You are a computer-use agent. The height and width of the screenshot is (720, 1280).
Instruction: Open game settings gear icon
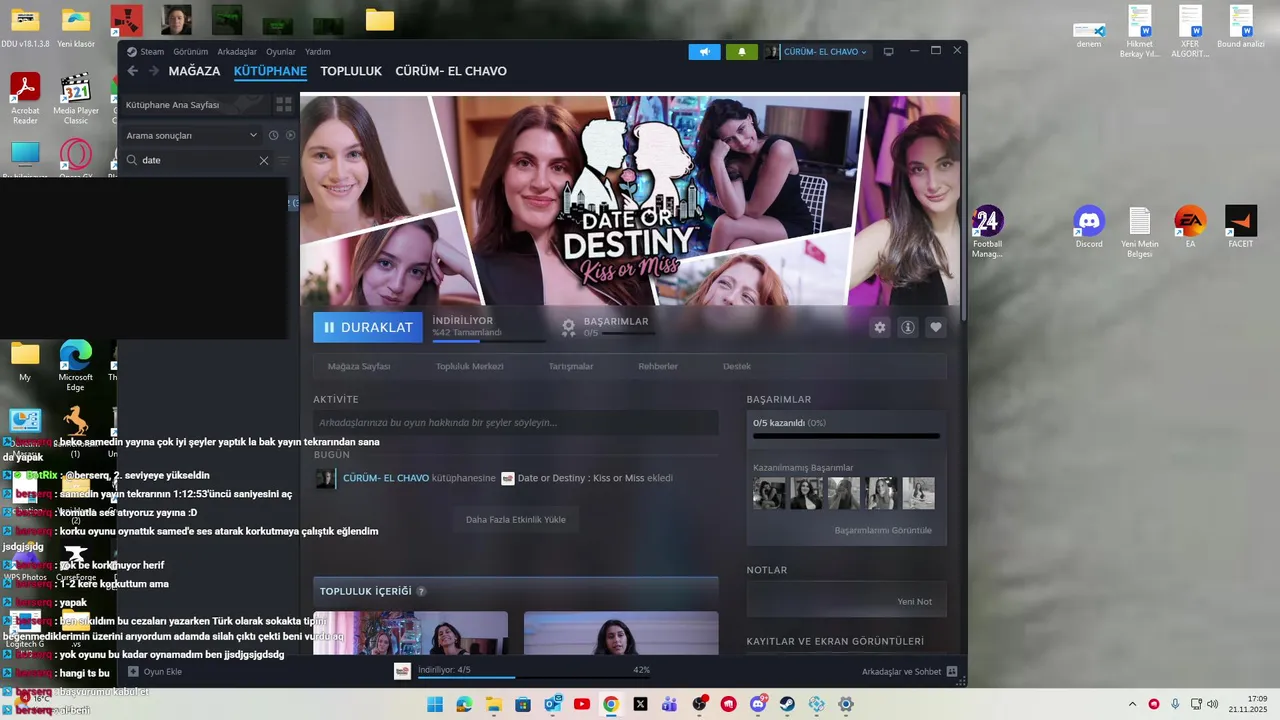pos(879,327)
